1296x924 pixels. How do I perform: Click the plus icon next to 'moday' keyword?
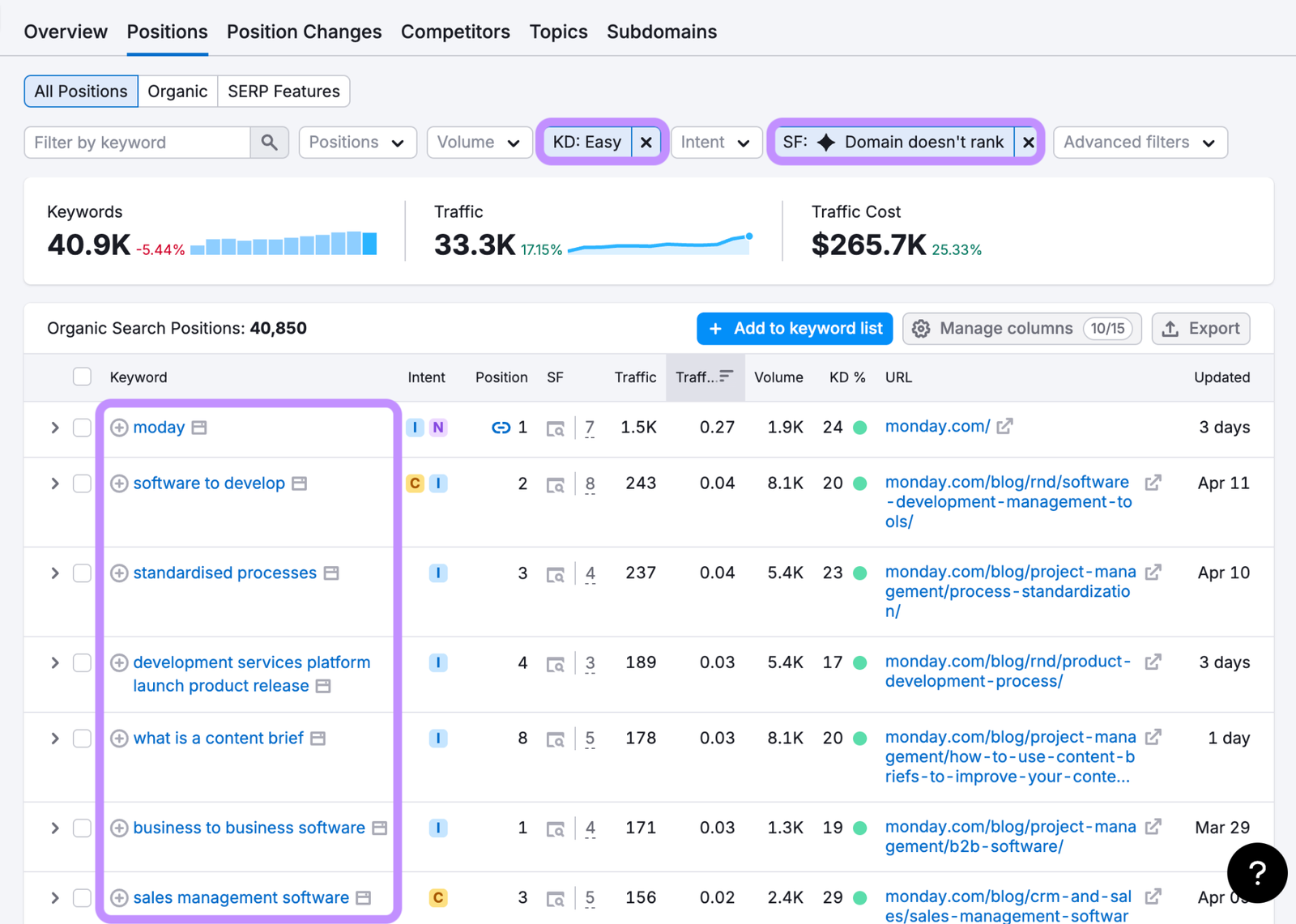[119, 428]
